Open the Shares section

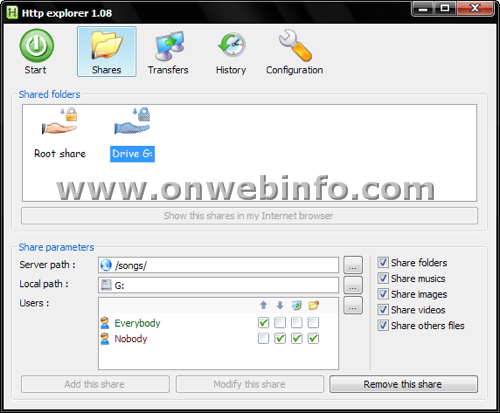tap(107, 52)
